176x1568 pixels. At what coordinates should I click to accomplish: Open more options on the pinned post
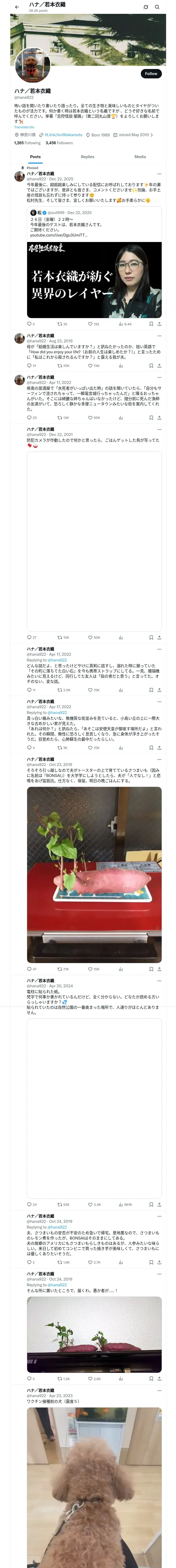pos(159,174)
